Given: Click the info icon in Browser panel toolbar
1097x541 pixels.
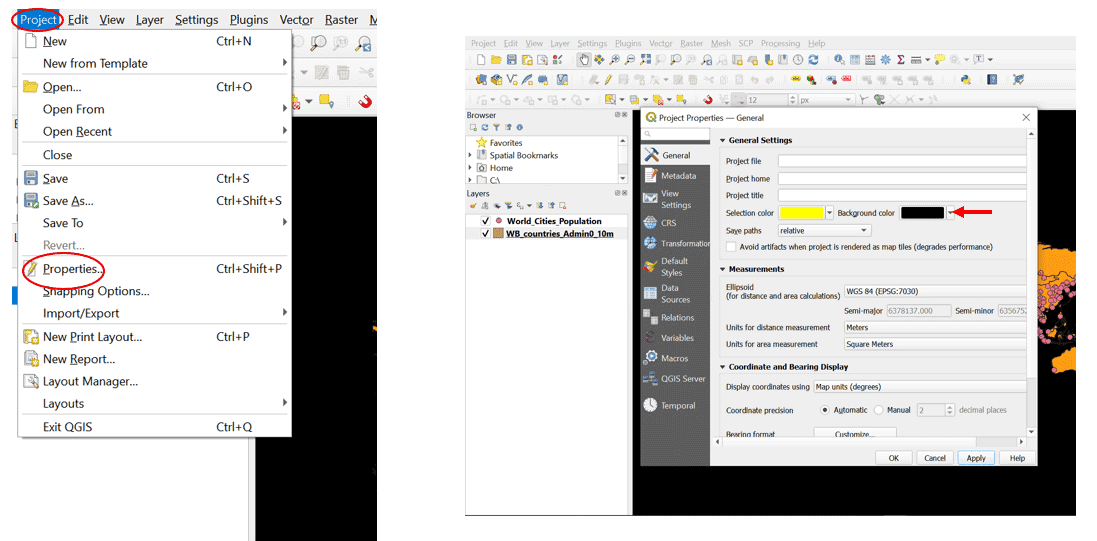Looking at the screenshot, I should [x=520, y=127].
